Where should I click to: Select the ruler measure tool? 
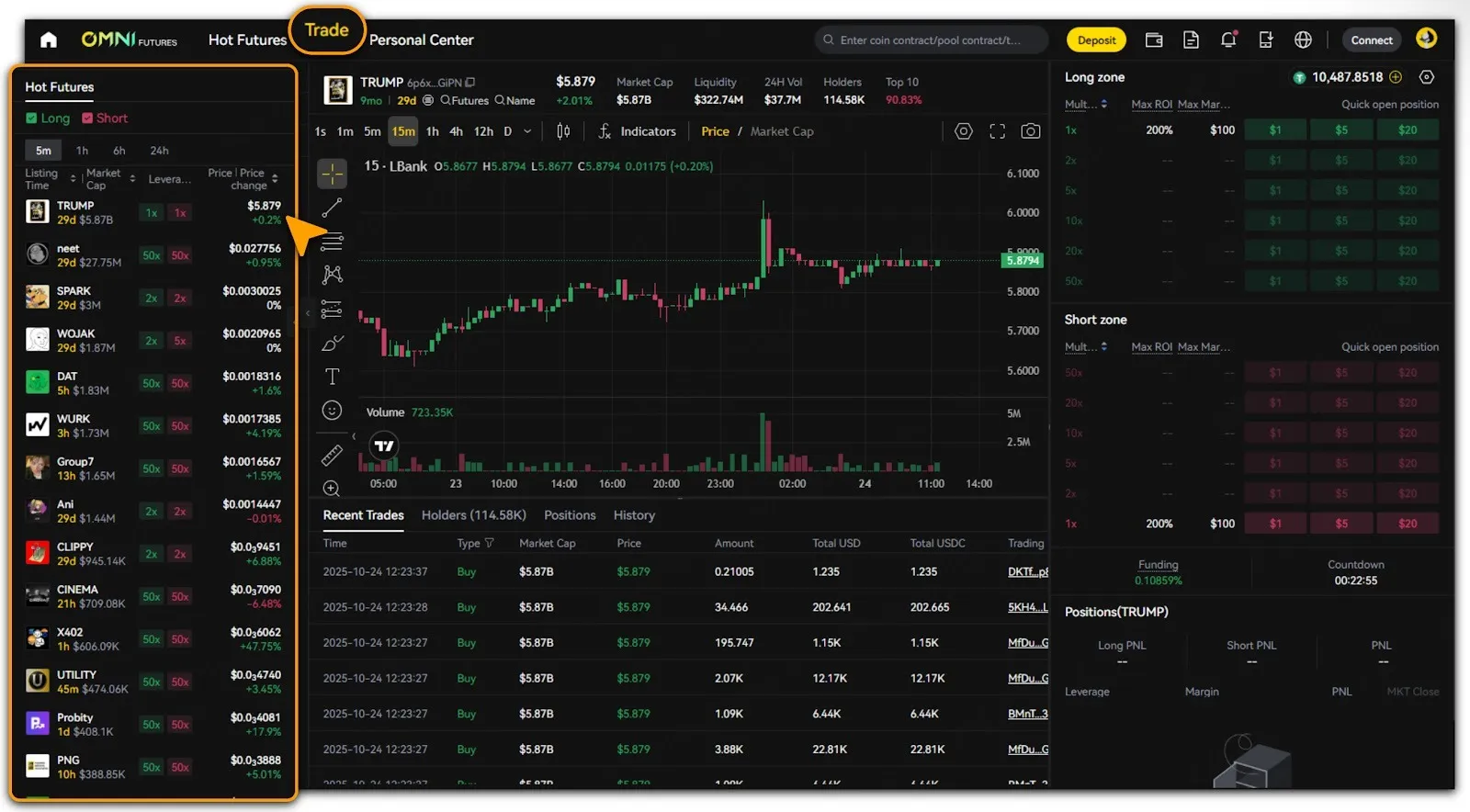click(332, 455)
